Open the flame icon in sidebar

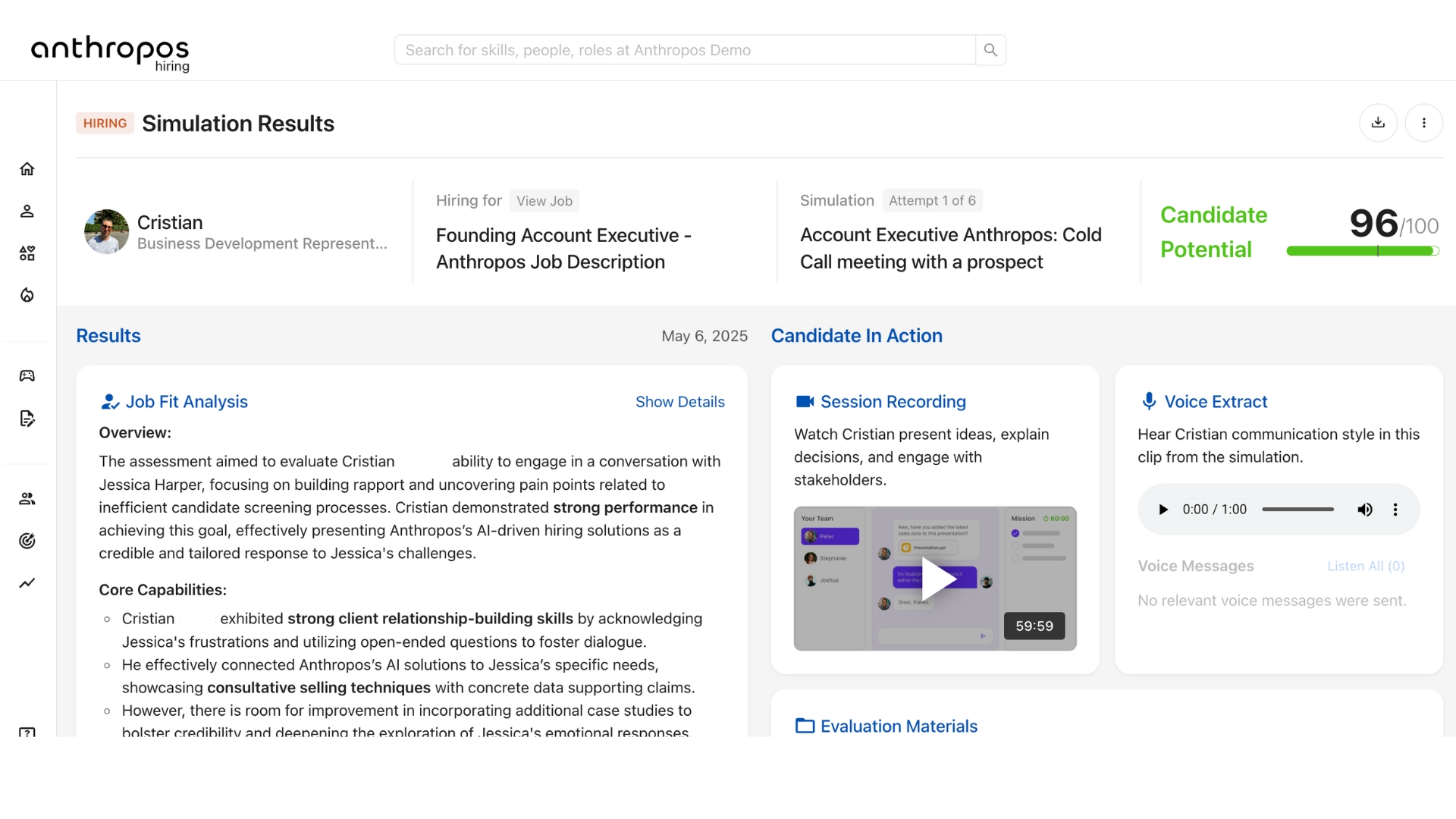27,295
